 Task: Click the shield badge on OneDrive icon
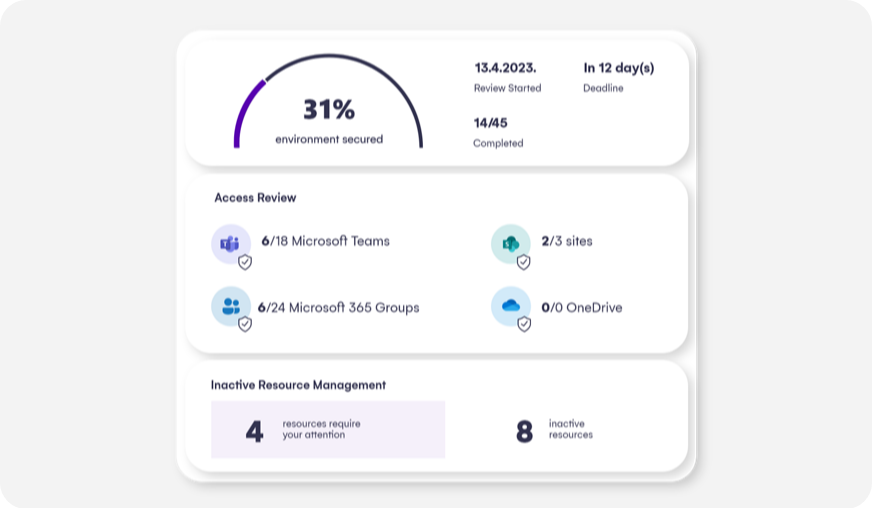[x=524, y=324]
